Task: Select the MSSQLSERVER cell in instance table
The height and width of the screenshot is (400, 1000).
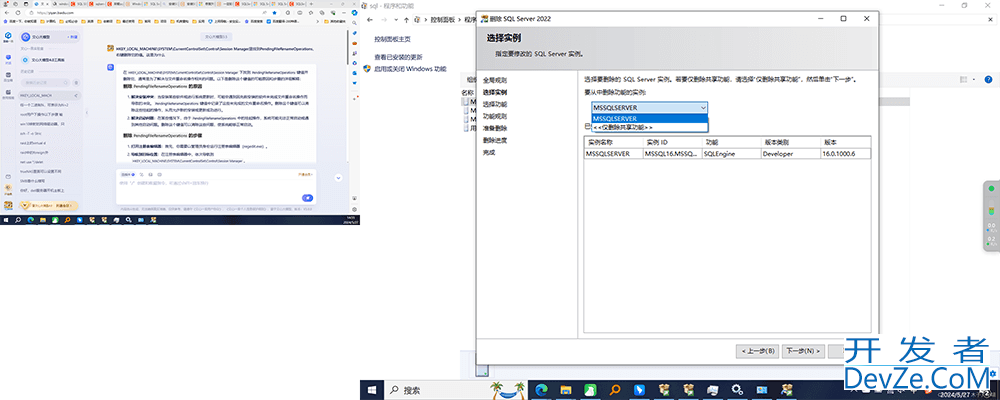Action: pos(614,154)
